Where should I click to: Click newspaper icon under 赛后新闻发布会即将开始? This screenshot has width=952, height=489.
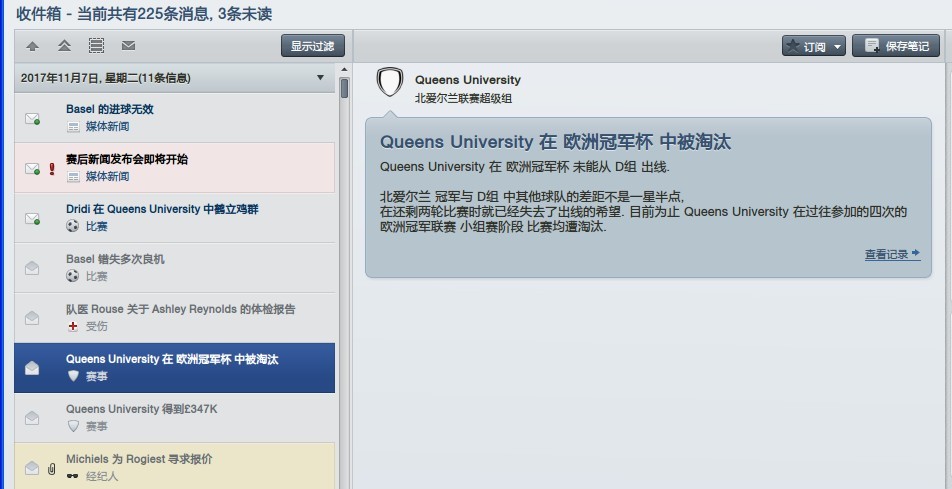pyautogui.click(x=73, y=177)
